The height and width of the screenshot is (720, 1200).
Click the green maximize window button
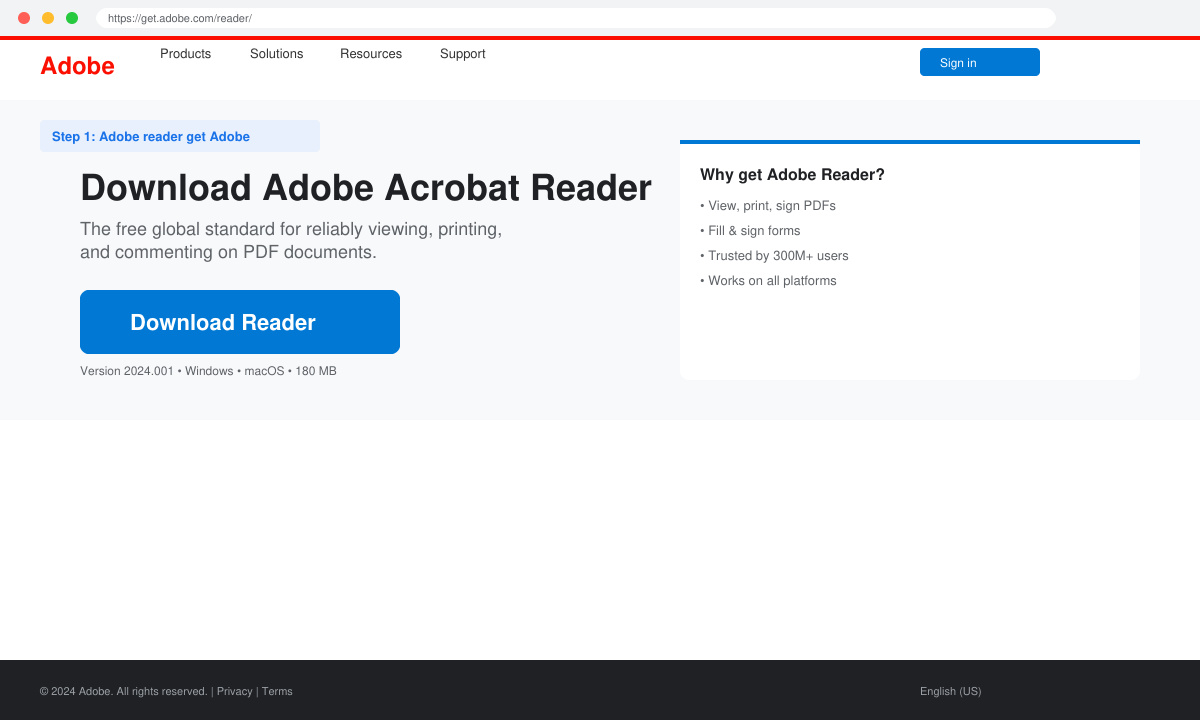pos(72,18)
